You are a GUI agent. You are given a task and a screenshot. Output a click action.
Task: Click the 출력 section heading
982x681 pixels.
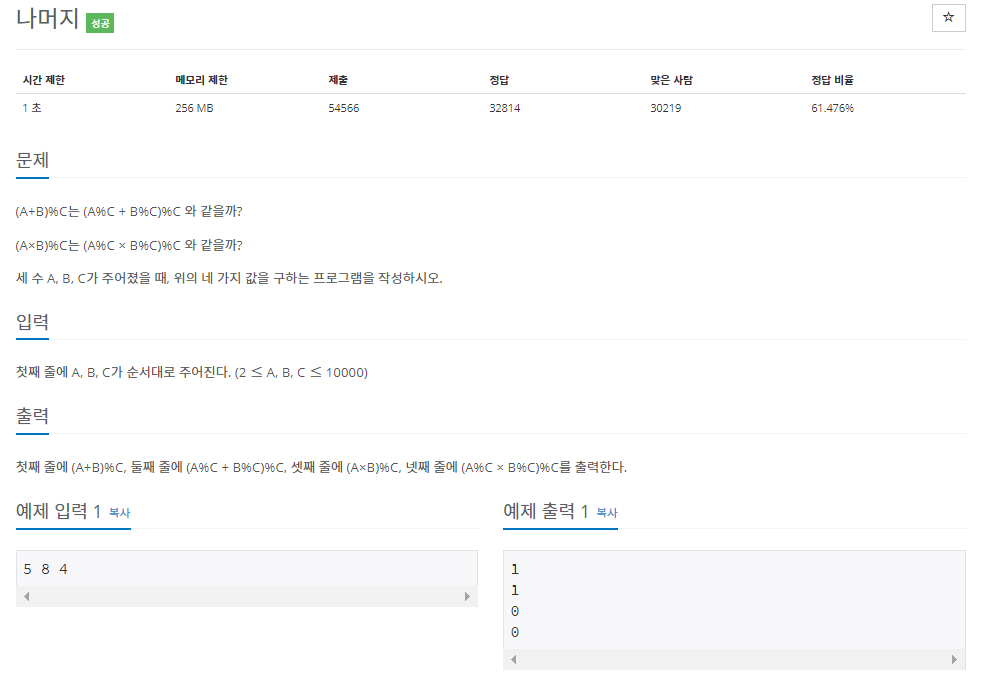(32, 416)
